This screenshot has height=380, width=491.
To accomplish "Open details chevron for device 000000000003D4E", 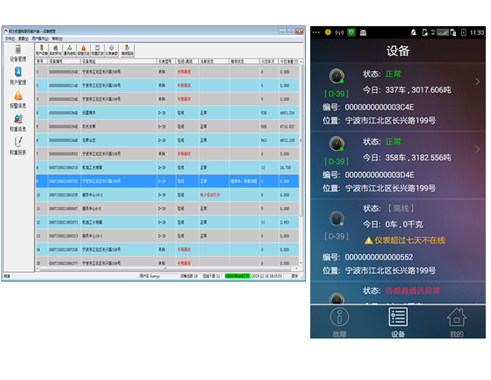I will 478,149.
